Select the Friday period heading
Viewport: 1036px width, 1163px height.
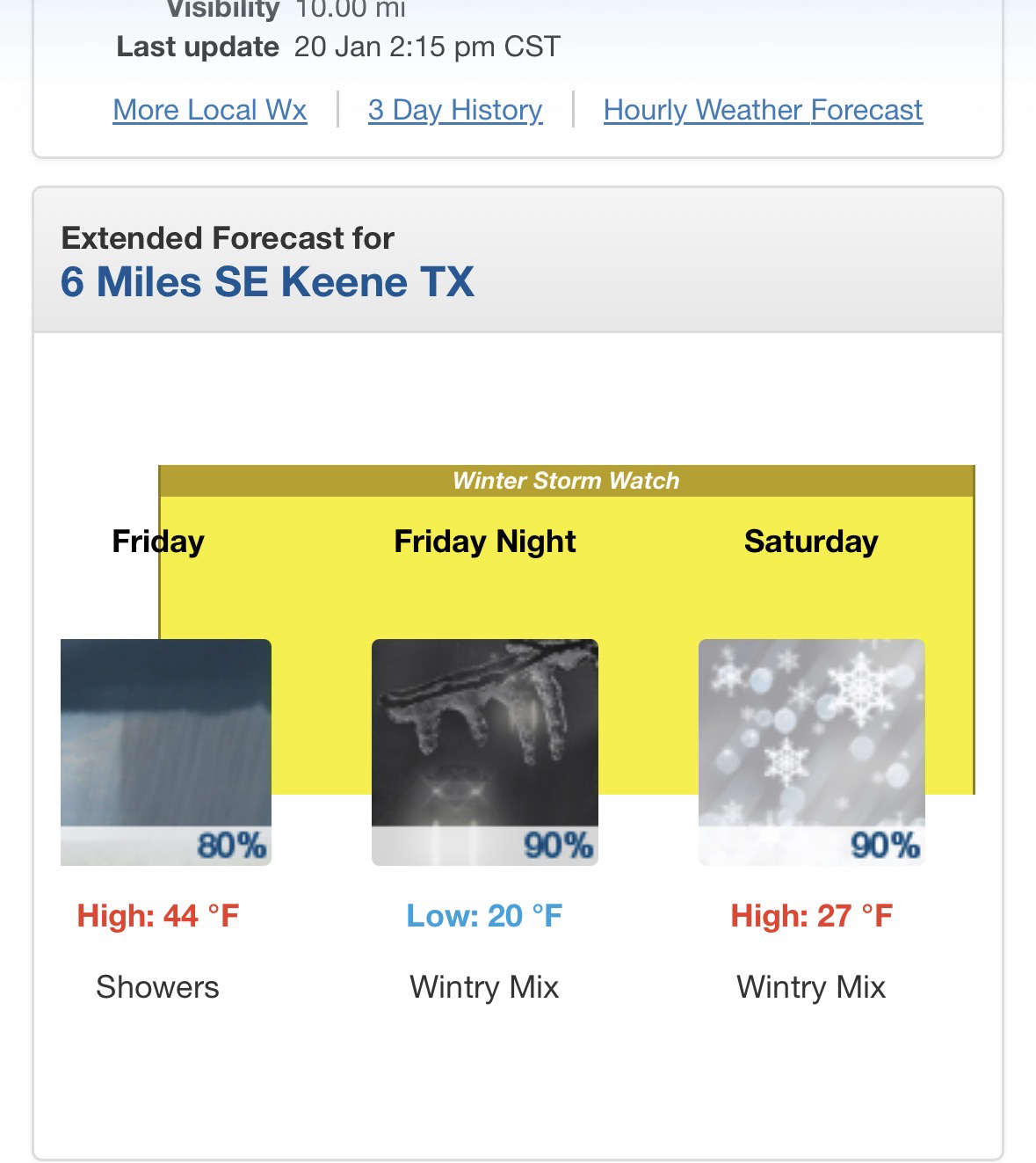point(158,542)
